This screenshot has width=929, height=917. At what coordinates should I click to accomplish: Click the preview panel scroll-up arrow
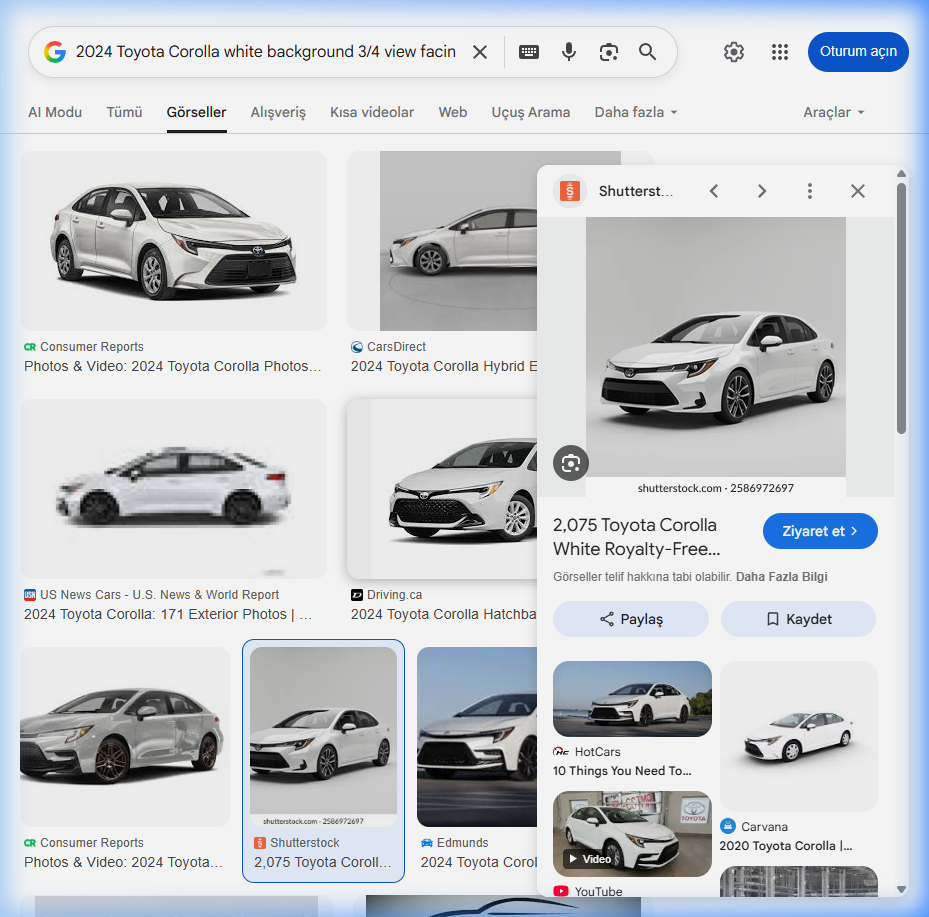901,174
